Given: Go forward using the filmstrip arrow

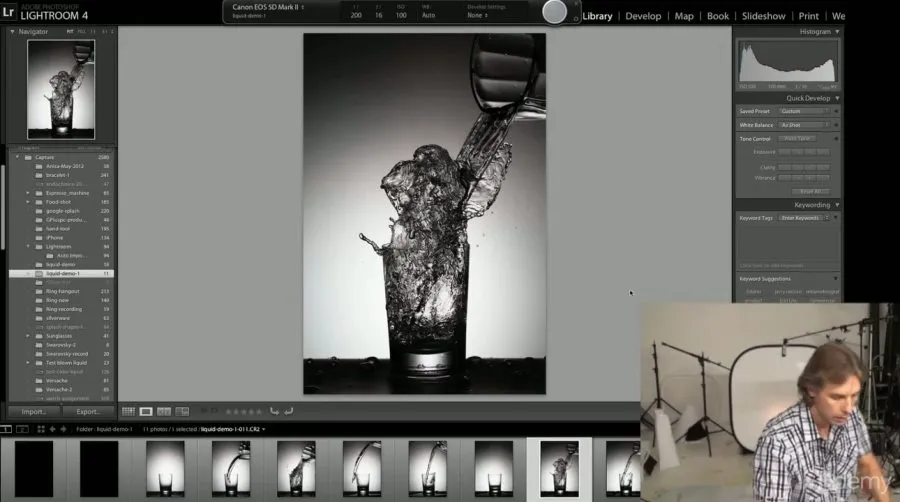Looking at the screenshot, I should tap(63, 429).
